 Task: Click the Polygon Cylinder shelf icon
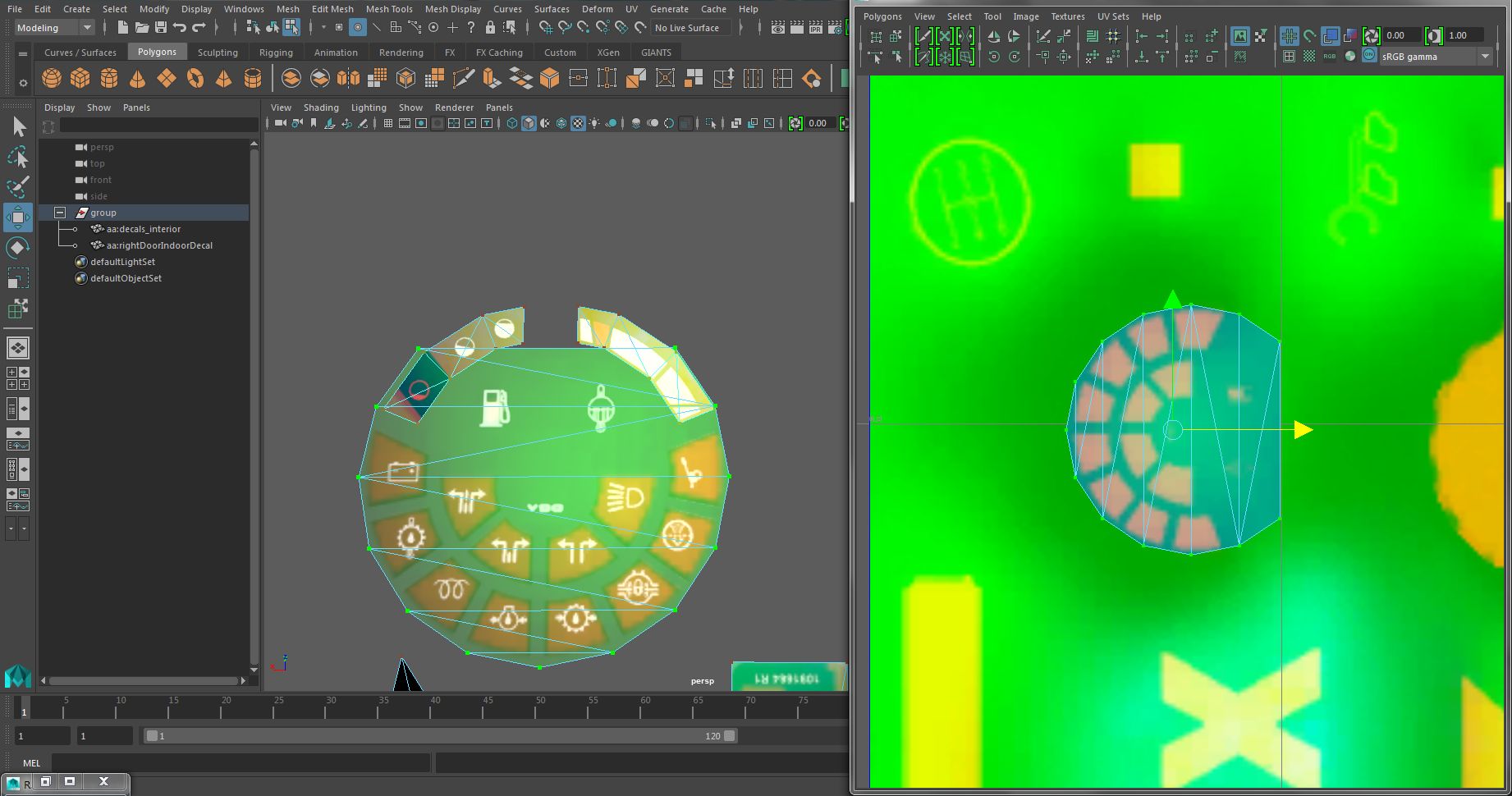[x=109, y=79]
